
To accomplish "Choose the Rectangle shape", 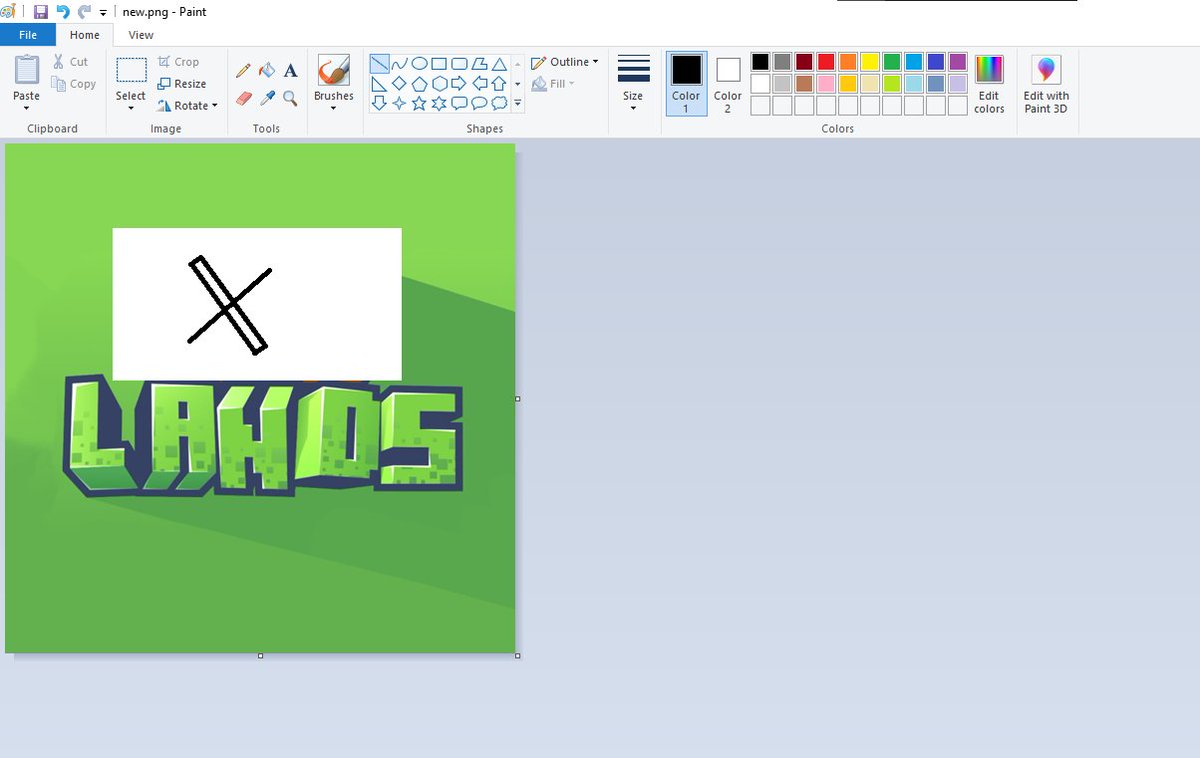I will tap(439, 64).
